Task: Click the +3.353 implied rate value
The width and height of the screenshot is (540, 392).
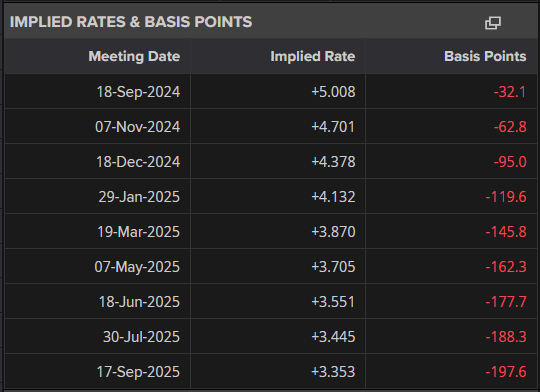Action: pyautogui.click(x=333, y=372)
